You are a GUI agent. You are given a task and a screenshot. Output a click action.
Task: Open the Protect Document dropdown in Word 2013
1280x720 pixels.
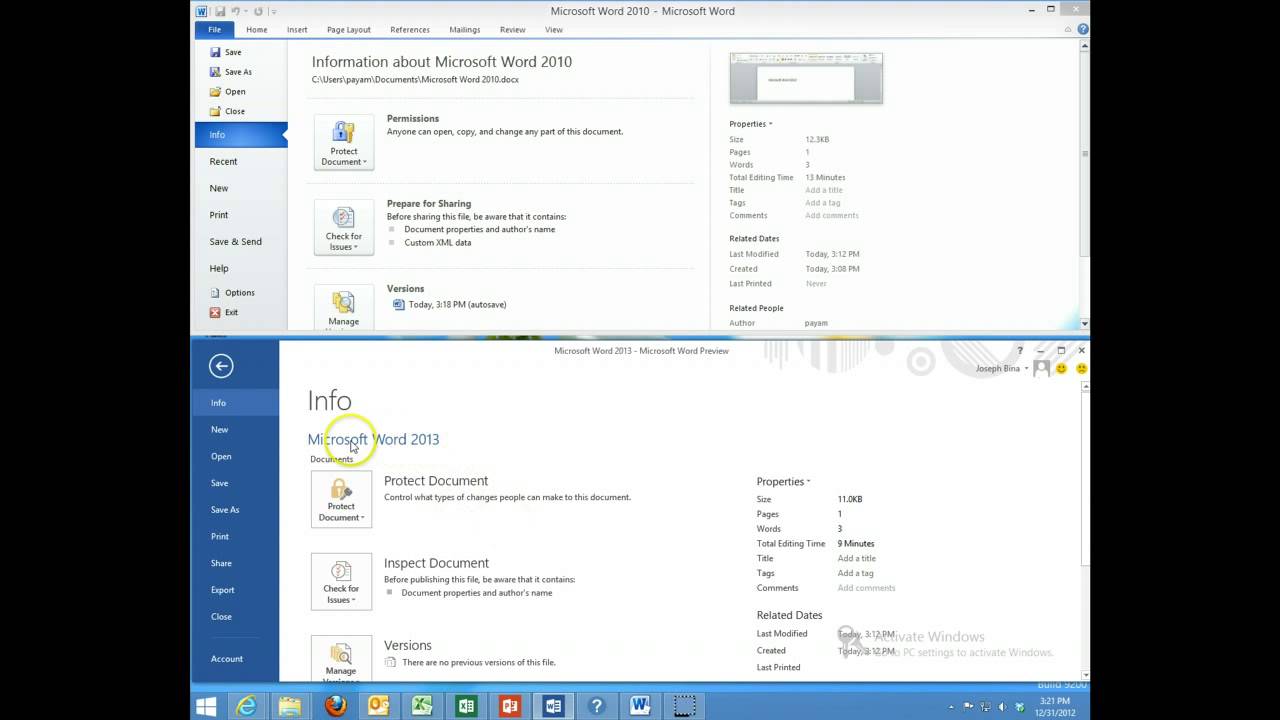341,499
